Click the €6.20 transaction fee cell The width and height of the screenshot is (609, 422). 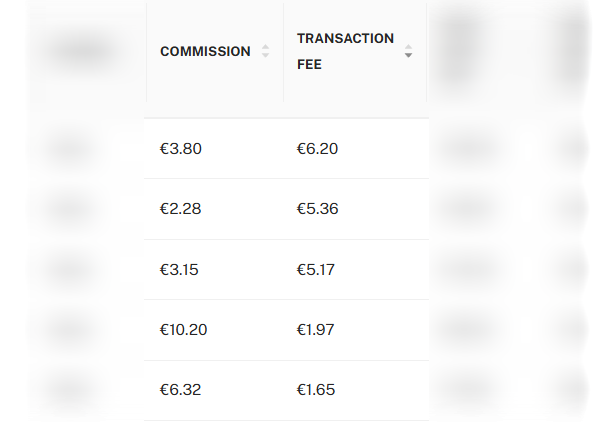[x=356, y=149]
